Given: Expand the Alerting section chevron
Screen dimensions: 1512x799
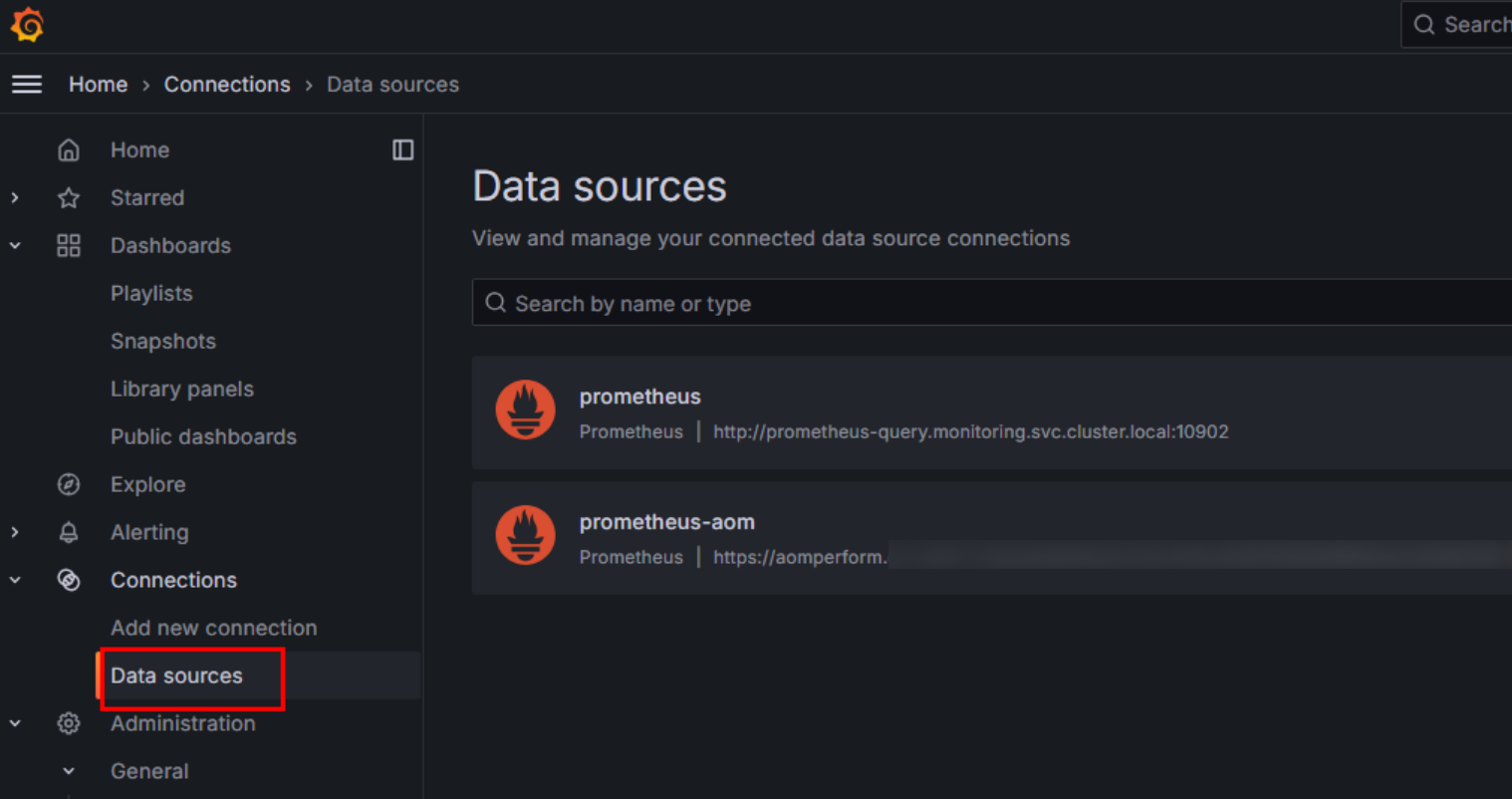Looking at the screenshot, I should 15,533.
